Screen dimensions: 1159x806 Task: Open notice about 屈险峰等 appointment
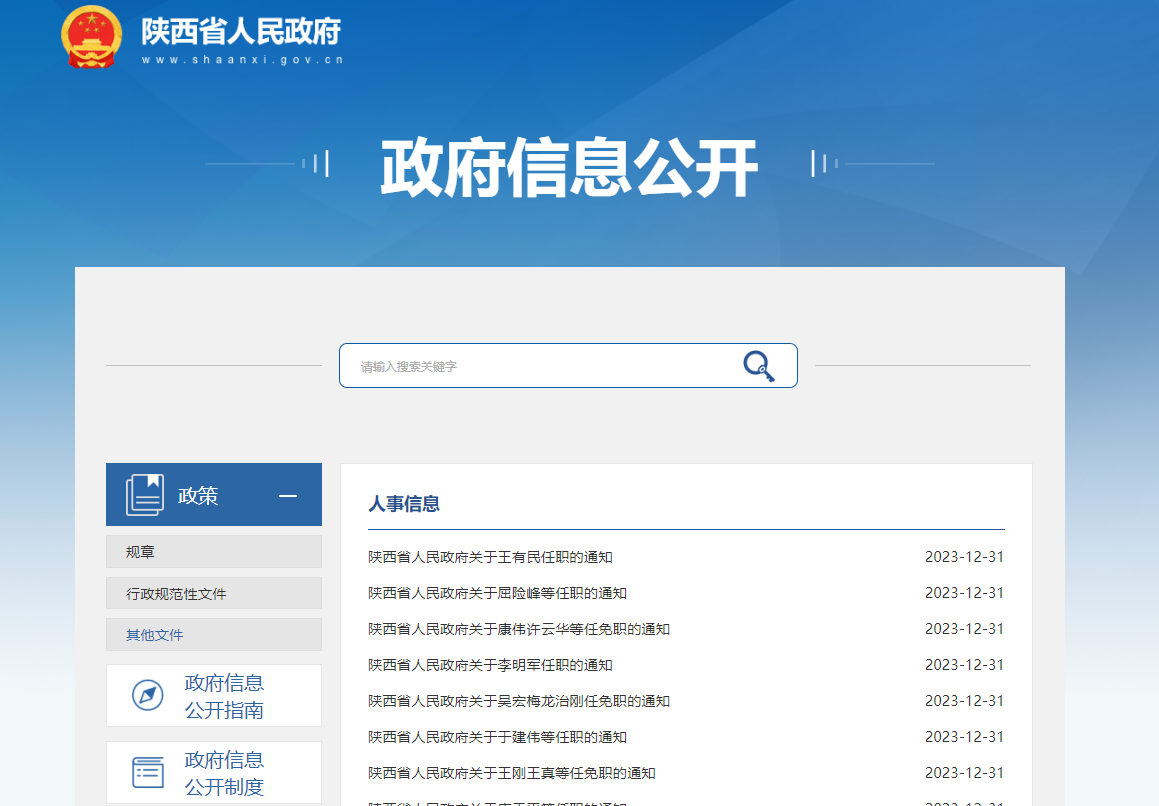click(x=497, y=593)
